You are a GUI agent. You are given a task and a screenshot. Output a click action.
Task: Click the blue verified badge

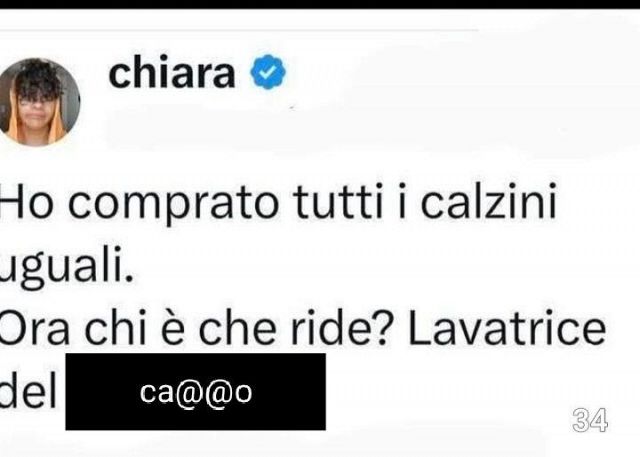coord(268,72)
